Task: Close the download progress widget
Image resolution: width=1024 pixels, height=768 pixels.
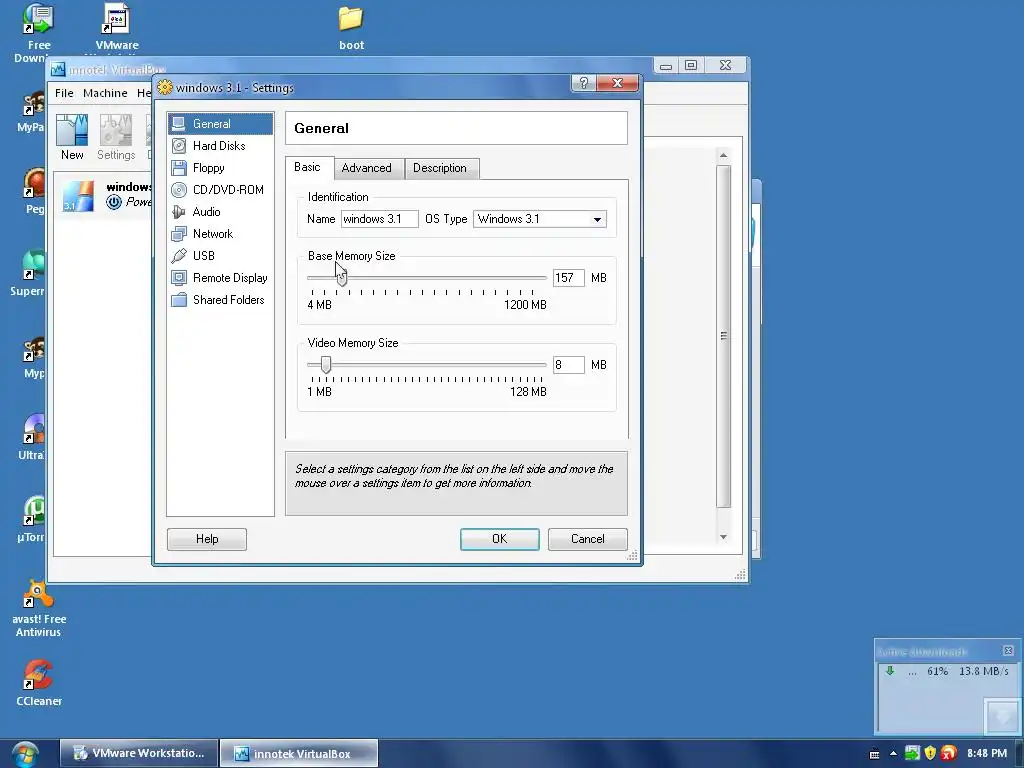Action: [x=1008, y=650]
